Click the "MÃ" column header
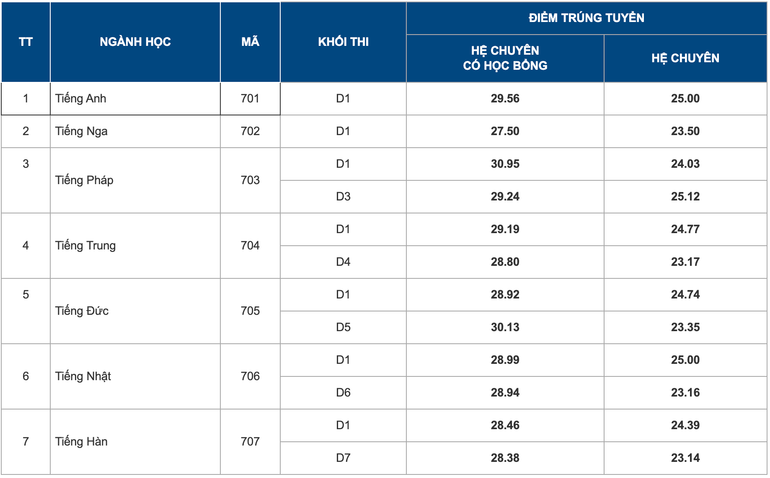Viewport: 770px width, 478px height. coord(250,42)
